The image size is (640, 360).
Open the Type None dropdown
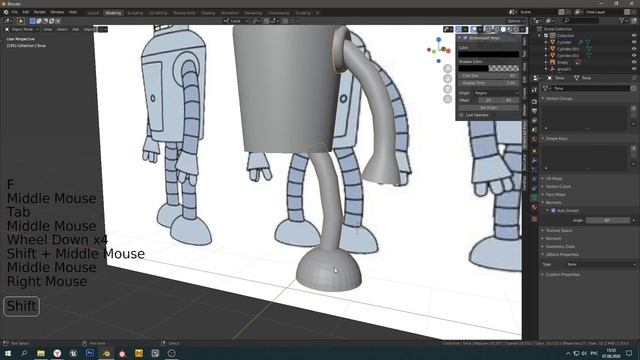[601, 264]
